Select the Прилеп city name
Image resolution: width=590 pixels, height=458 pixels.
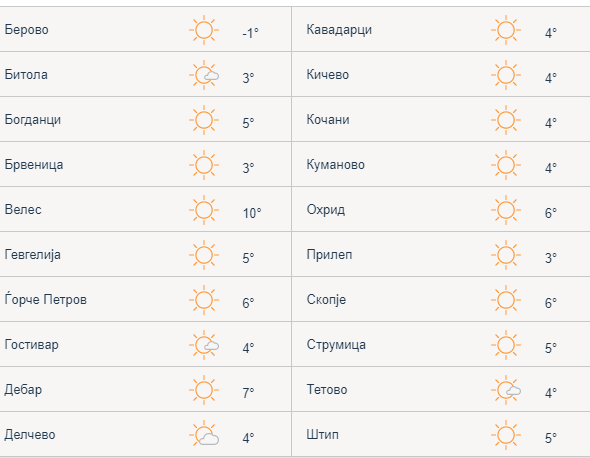[329, 255]
